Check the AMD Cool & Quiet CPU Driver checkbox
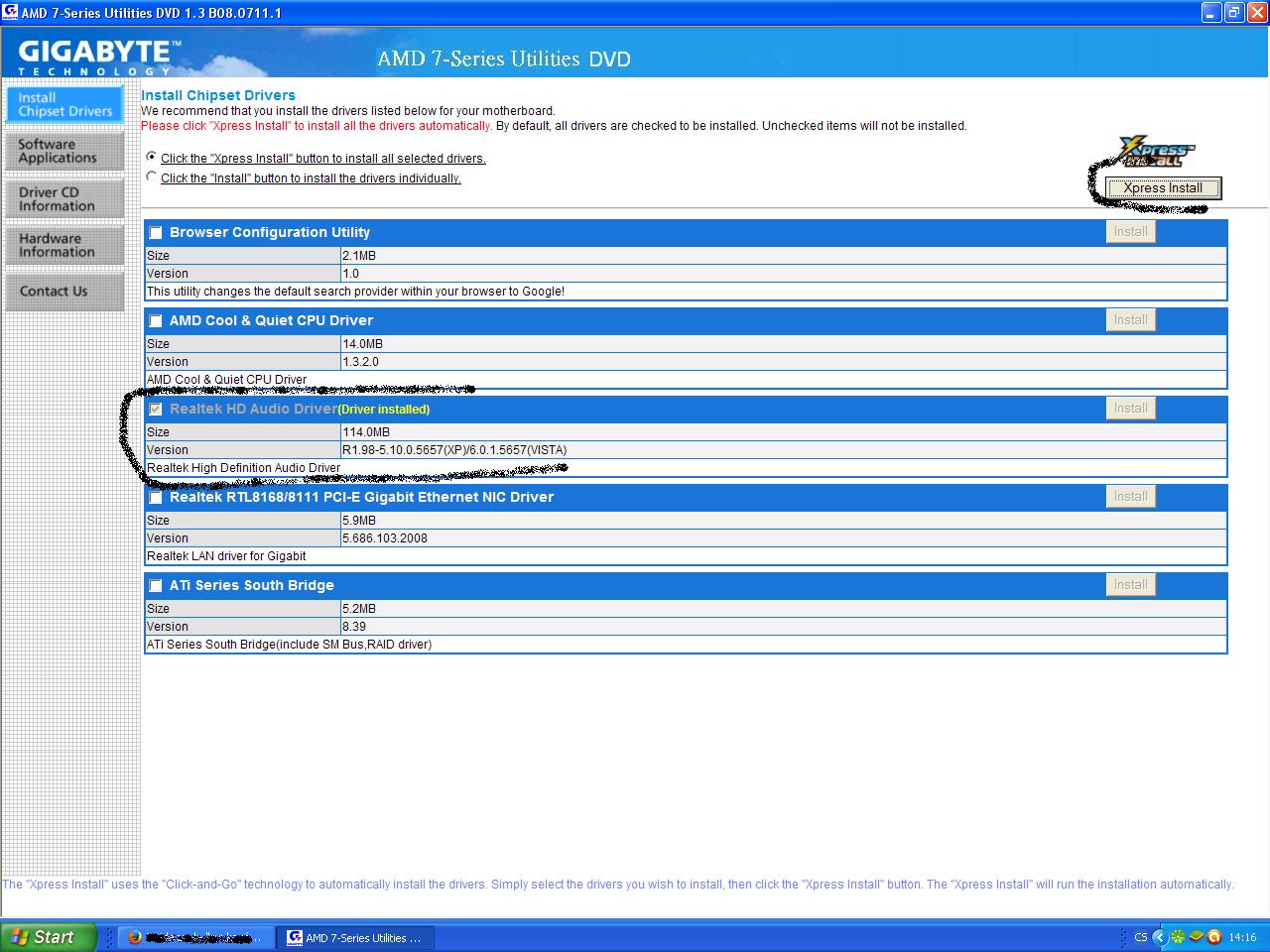The width and height of the screenshot is (1270, 952). [156, 321]
